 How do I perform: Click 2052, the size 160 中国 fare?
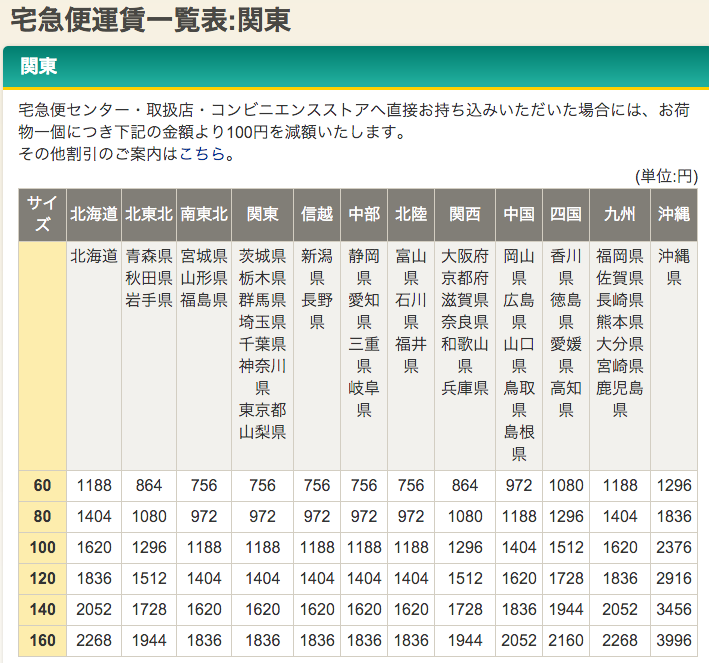[x=519, y=640]
